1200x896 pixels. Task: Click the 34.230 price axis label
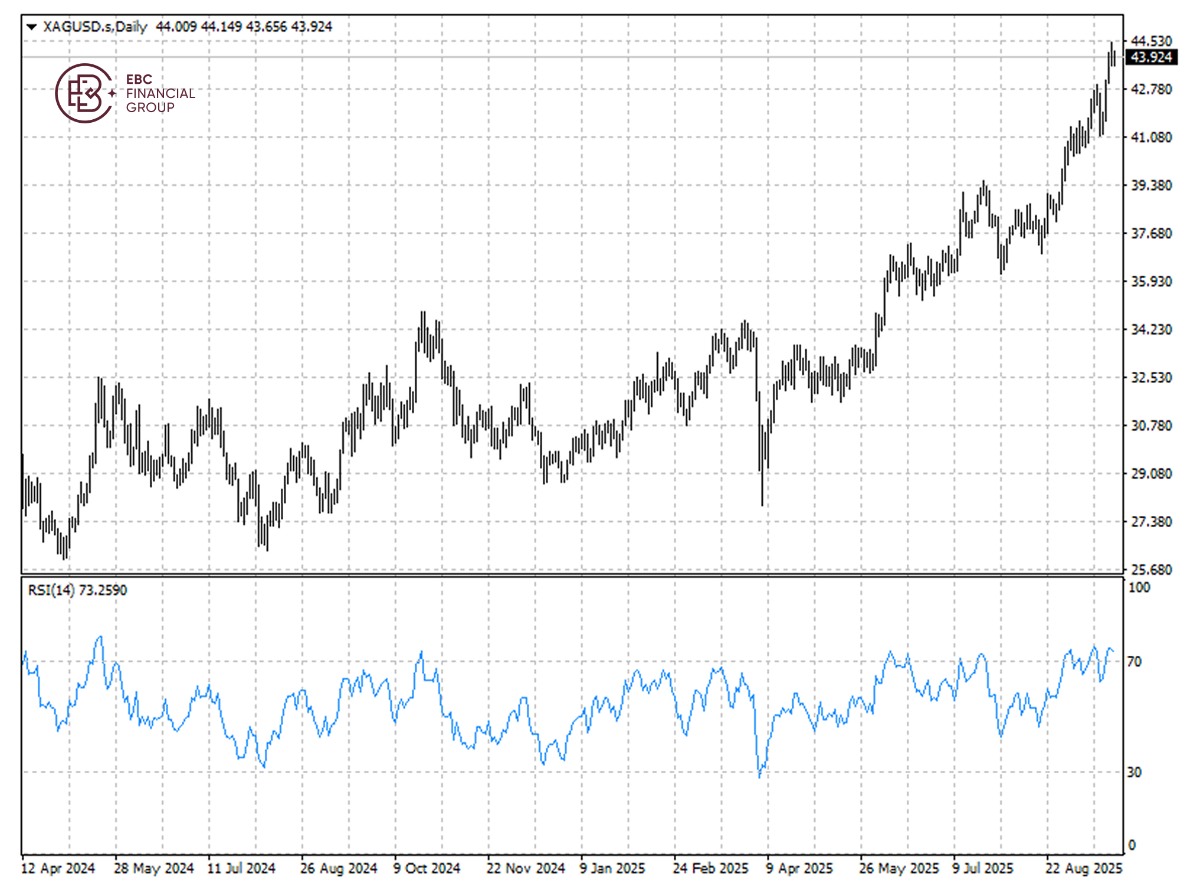1150,330
